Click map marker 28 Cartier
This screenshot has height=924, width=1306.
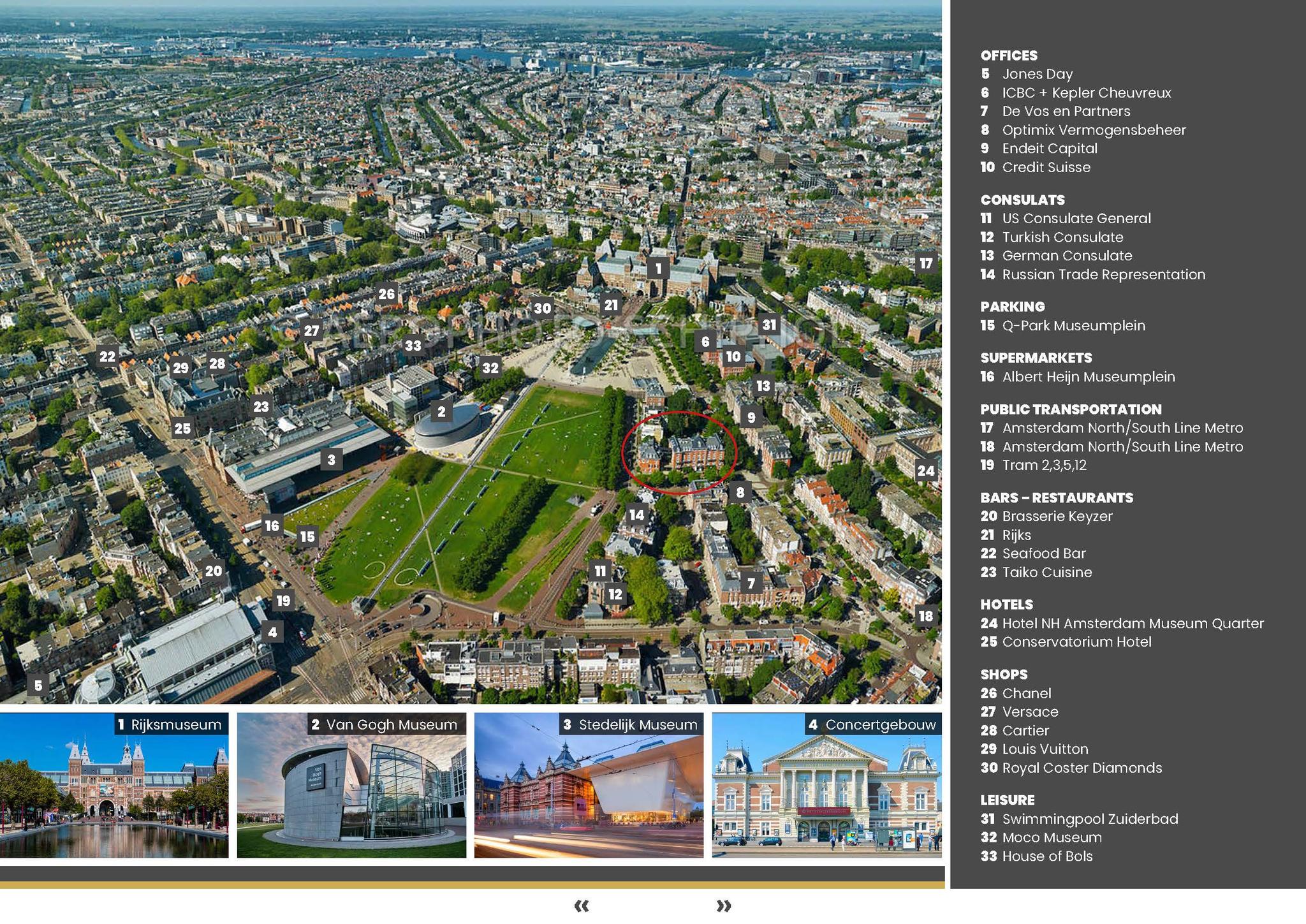217,363
